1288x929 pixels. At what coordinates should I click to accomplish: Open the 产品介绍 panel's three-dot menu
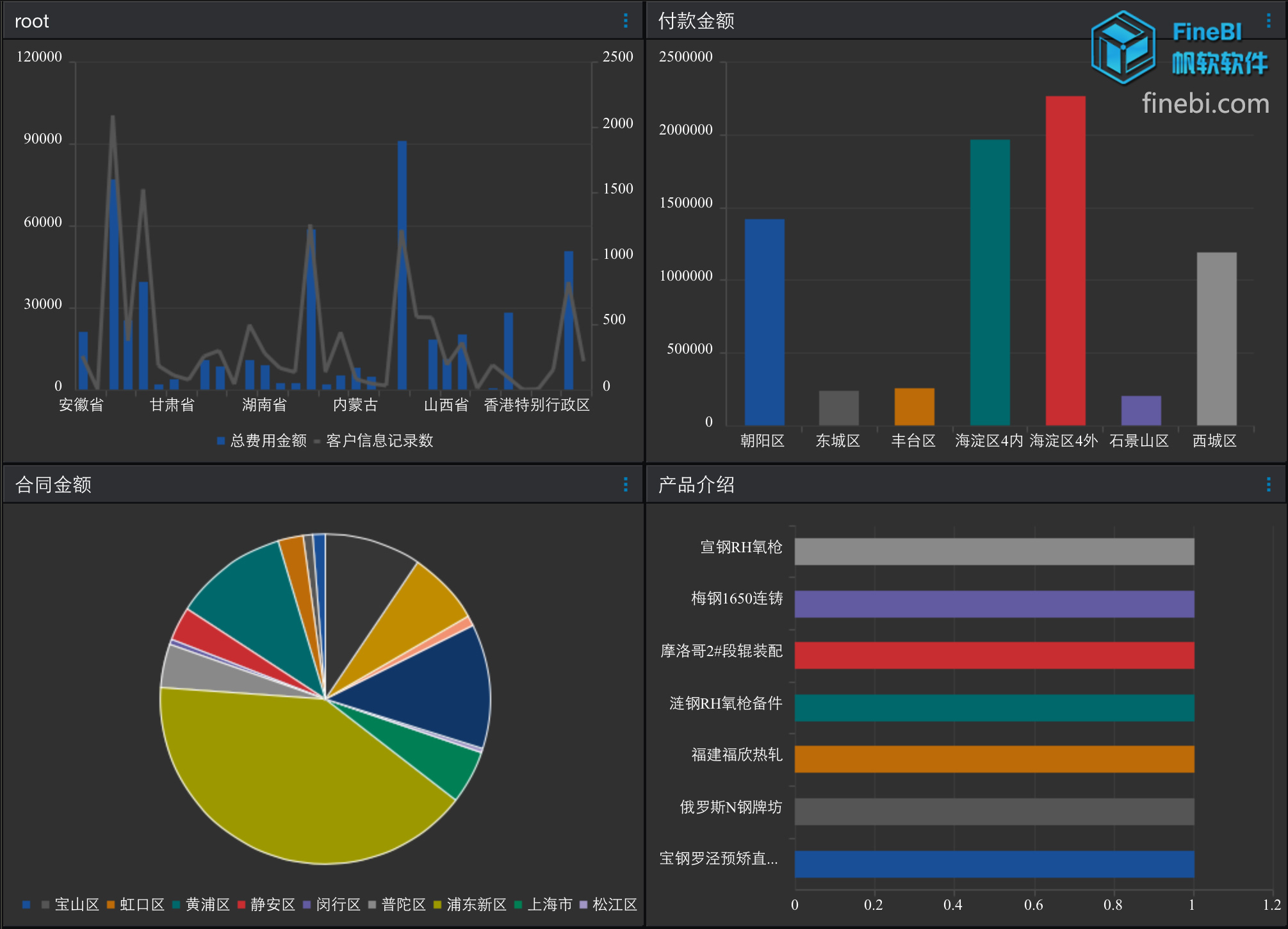1268,484
